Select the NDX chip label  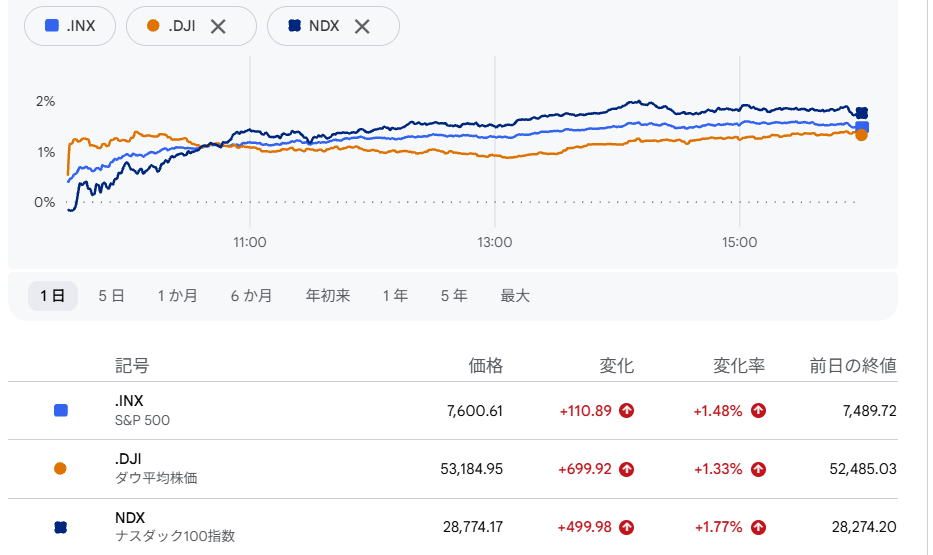point(324,26)
